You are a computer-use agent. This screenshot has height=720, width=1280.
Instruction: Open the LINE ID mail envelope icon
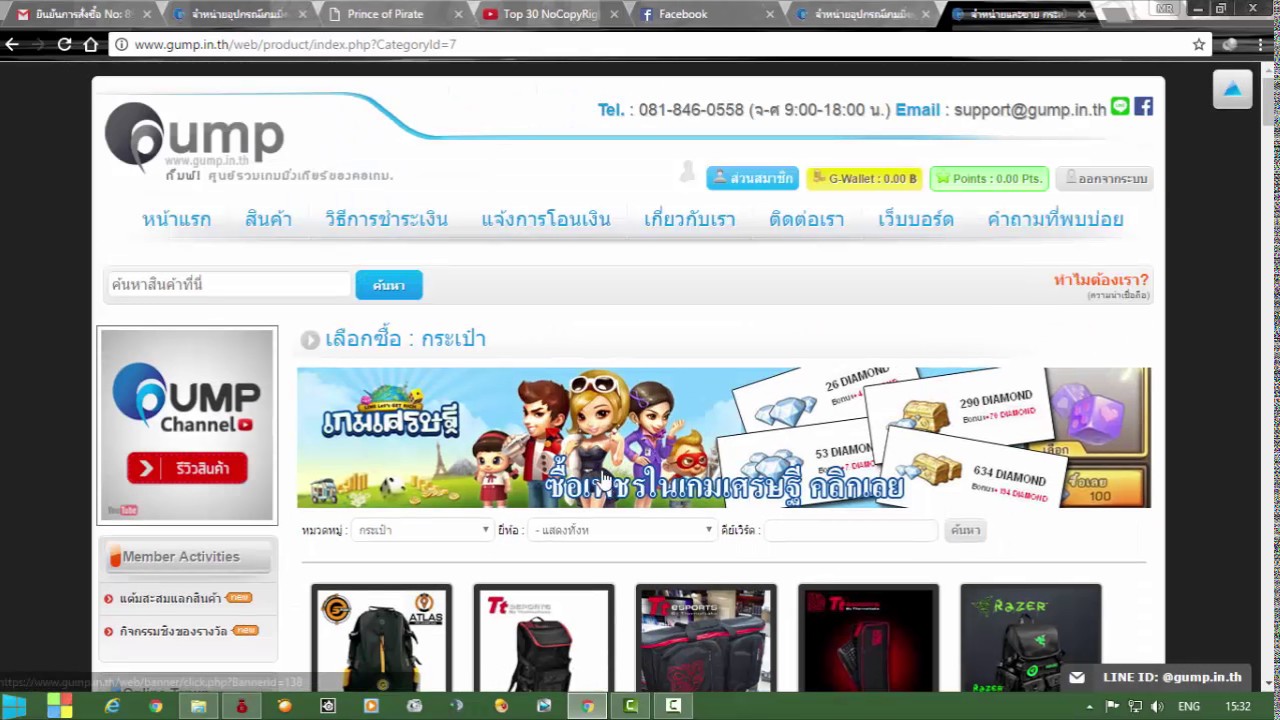[x=1077, y=677]
